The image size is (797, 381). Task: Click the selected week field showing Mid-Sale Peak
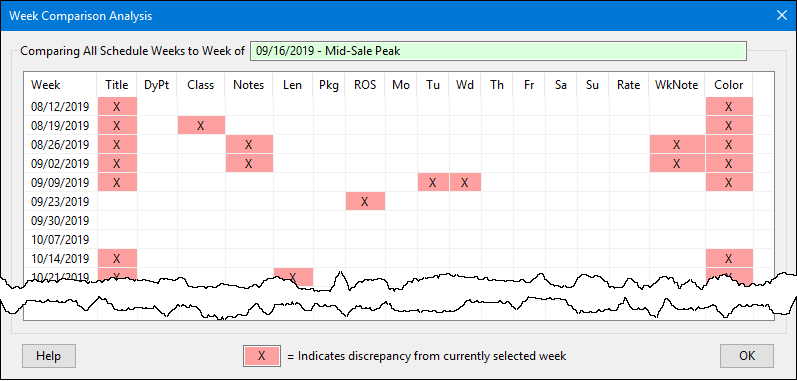click(498, 51)
